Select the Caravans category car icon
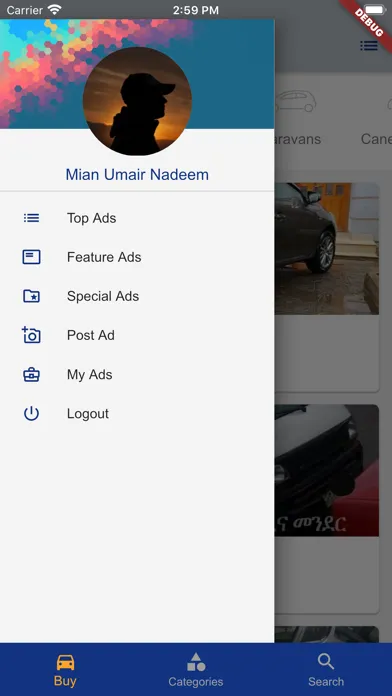The width and height of the screenshot is (392, 696). click(295, 102)
